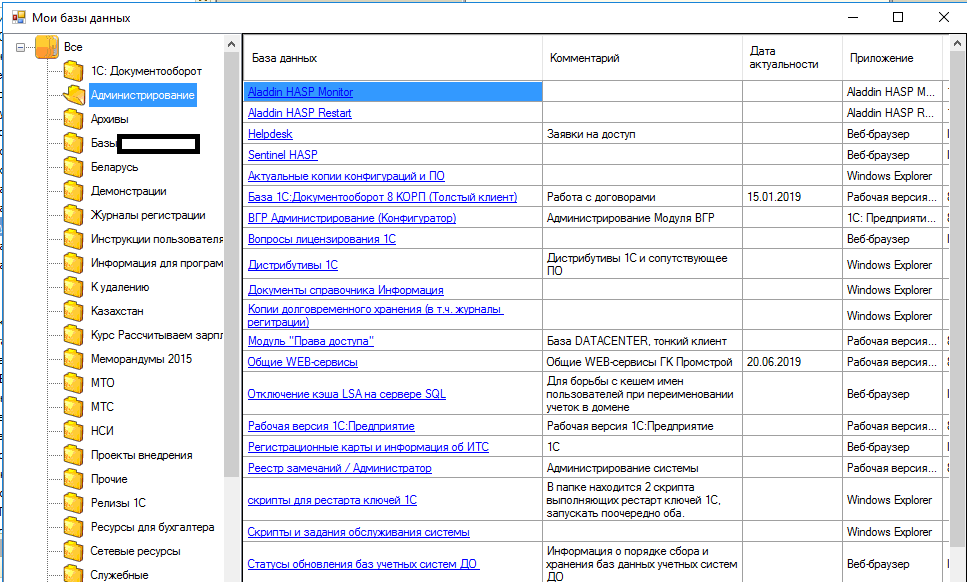Open Статусы обновления баз учетных систем ДО link
The height and width of the screenshot is (582, 967).
point(363,564)
